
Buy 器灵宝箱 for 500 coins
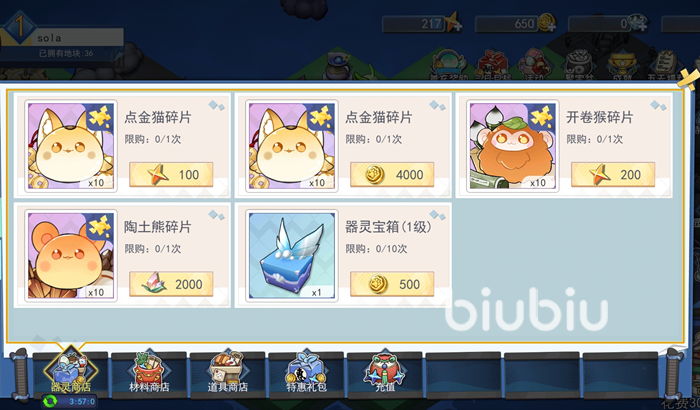point(392,284)
